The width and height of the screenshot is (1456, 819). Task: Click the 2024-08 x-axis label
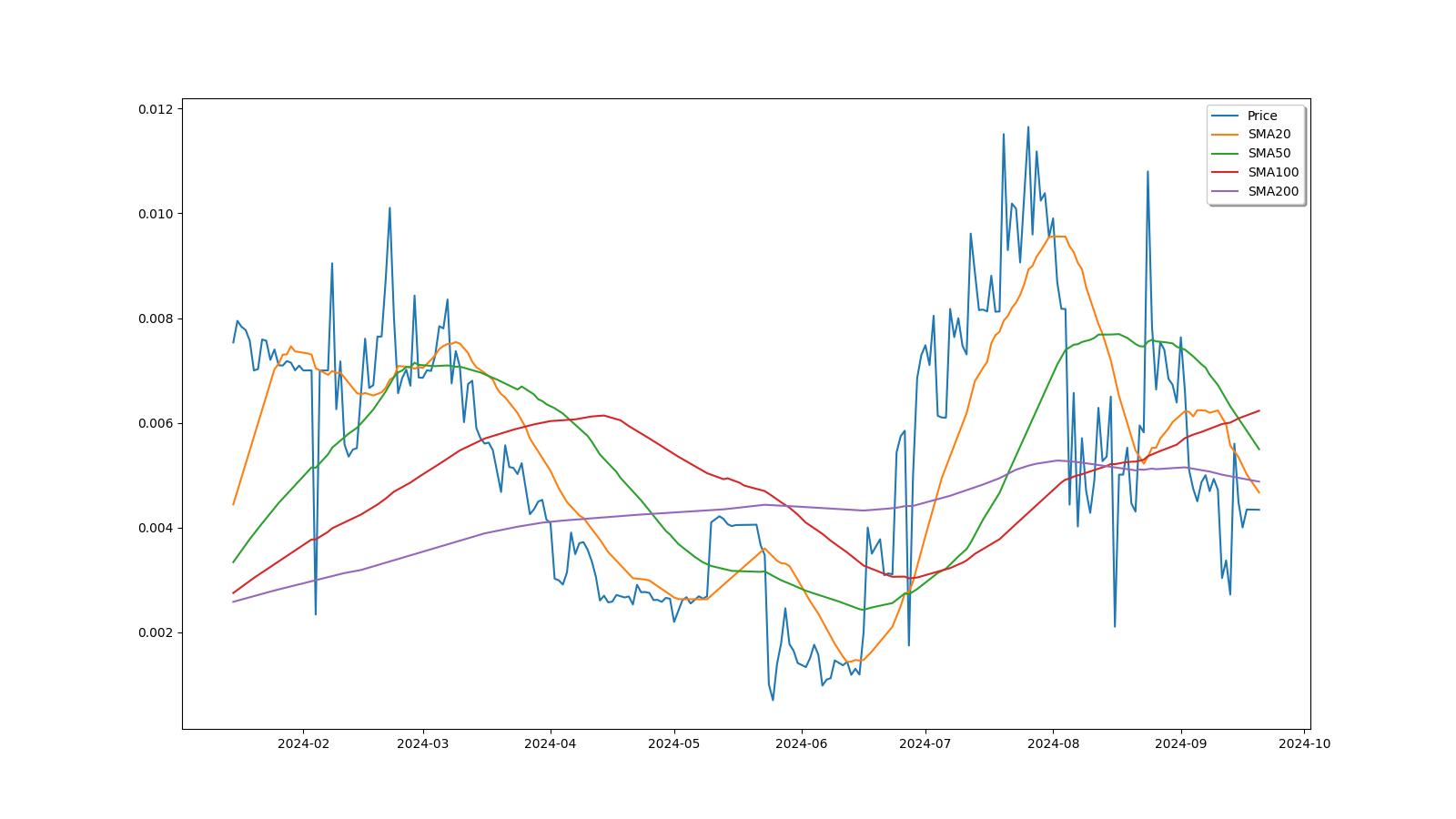pos(1053,743)
